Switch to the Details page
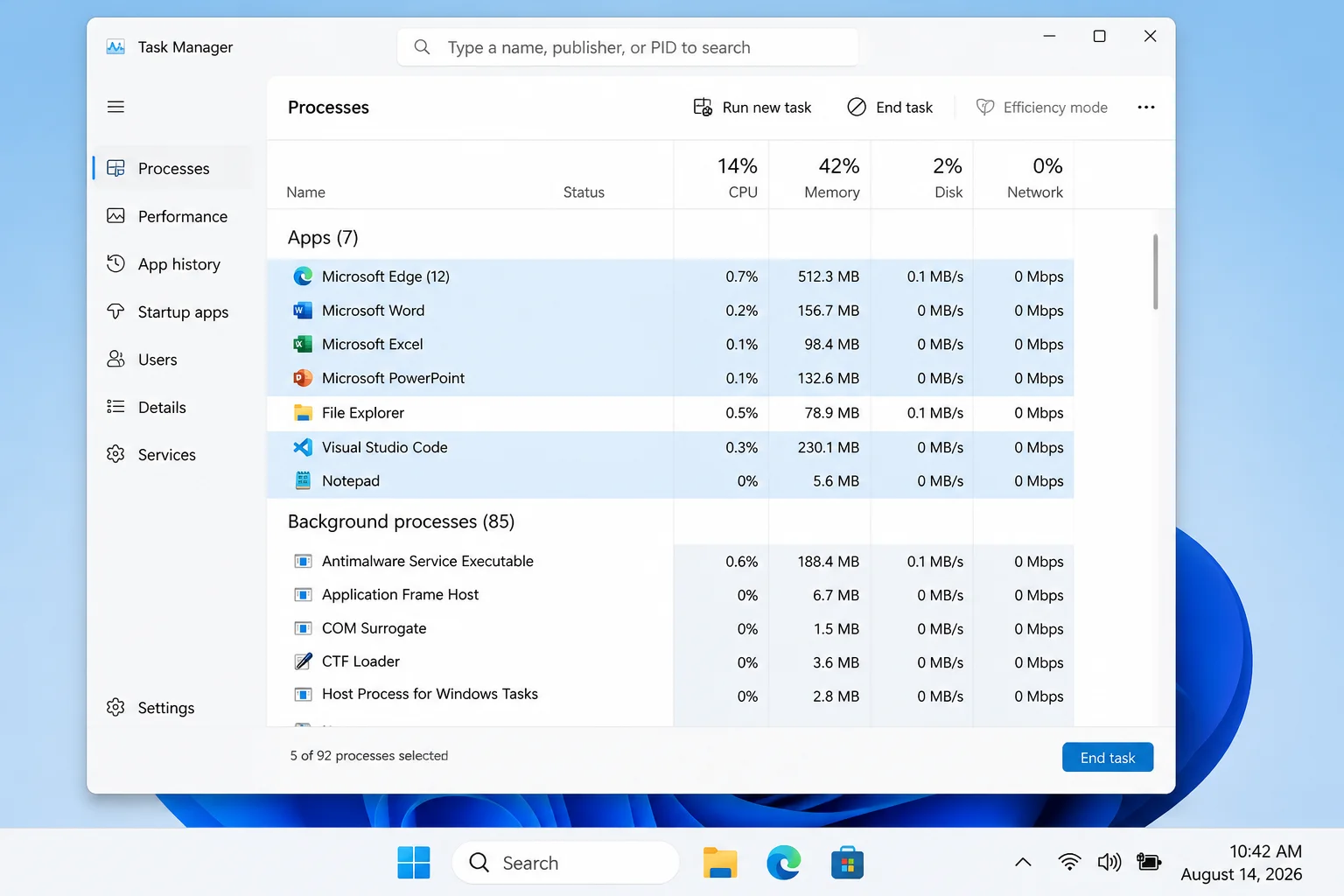Screen dimensions: 1344x896 pos(171,407)
